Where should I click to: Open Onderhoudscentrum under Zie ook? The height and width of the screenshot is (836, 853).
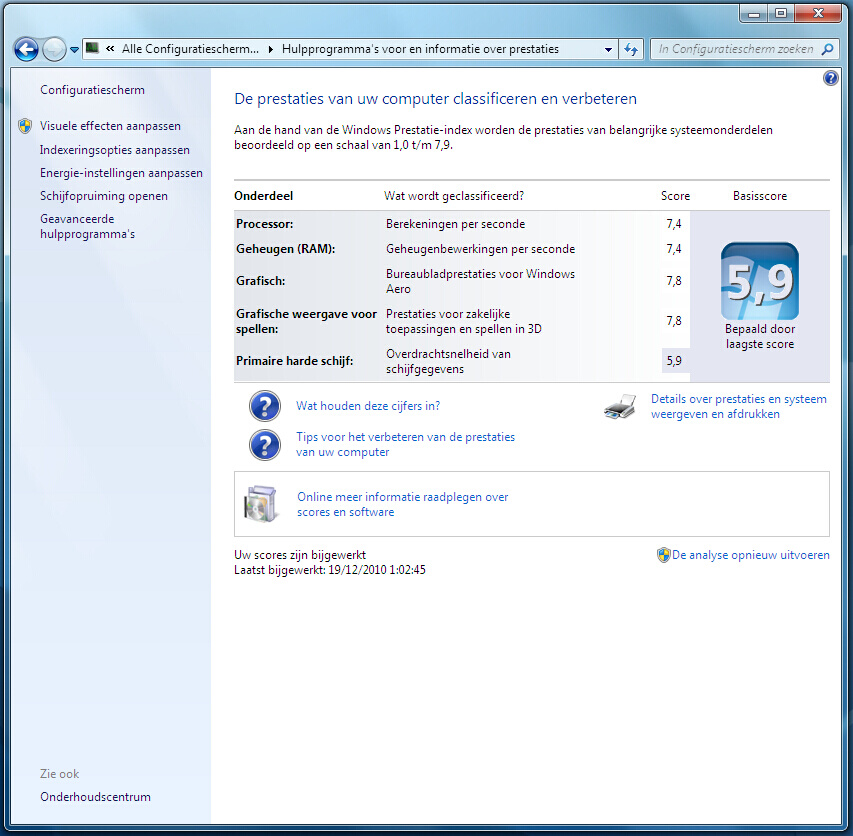95,797
